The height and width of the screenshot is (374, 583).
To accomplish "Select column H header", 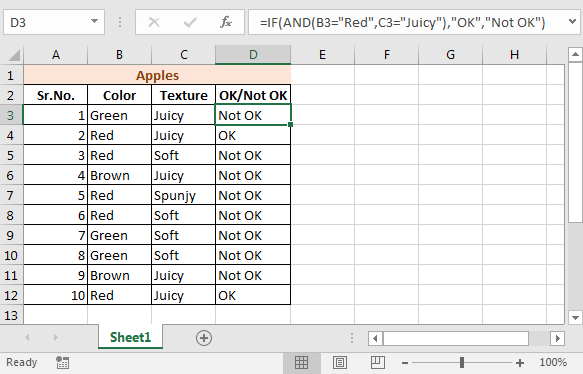I will (514, 55).
